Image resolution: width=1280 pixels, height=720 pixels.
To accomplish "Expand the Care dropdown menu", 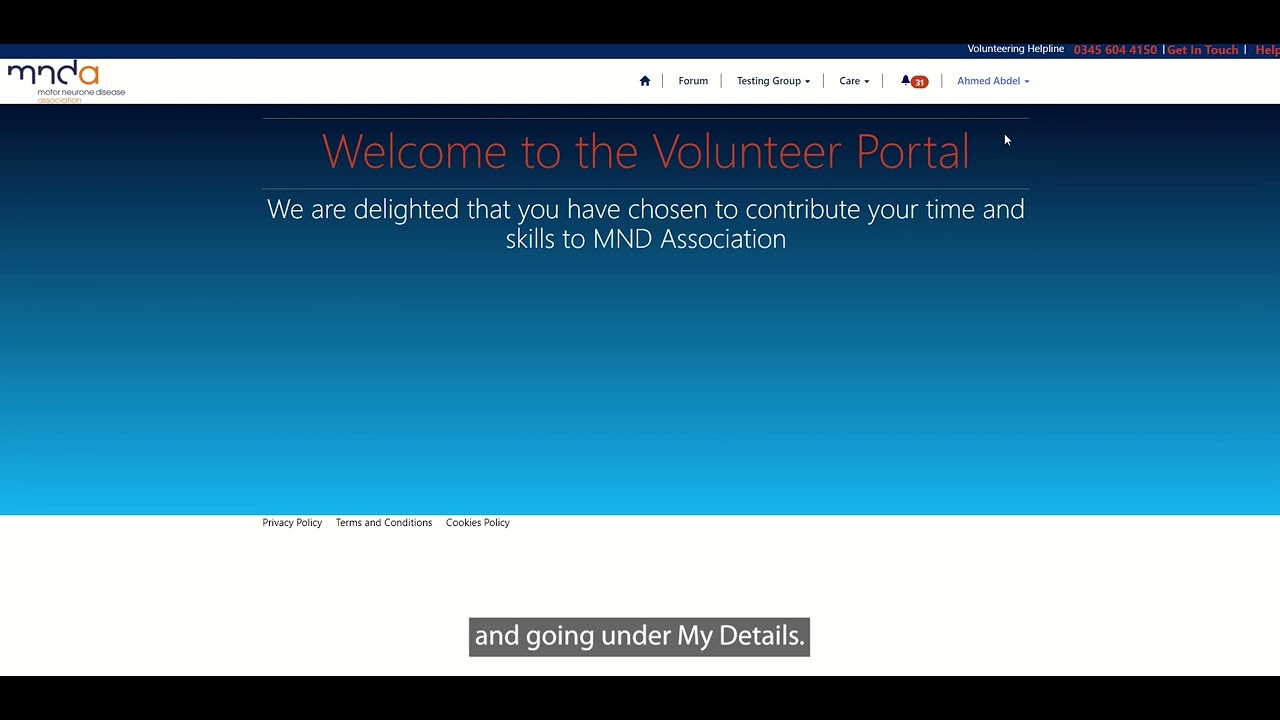I will tap(854, 81).
